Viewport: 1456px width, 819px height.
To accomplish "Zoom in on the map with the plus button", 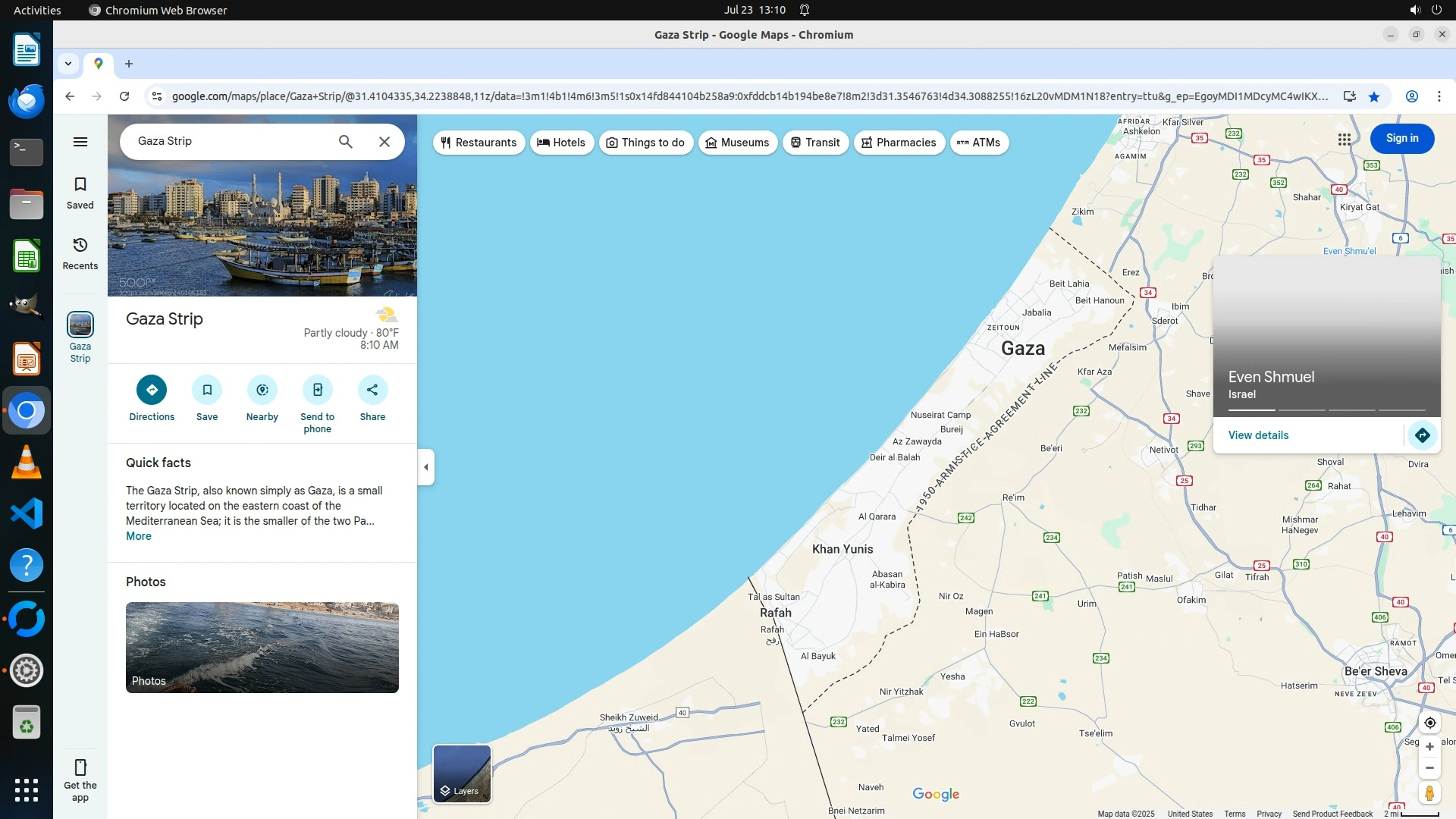I will [1429, 747].
